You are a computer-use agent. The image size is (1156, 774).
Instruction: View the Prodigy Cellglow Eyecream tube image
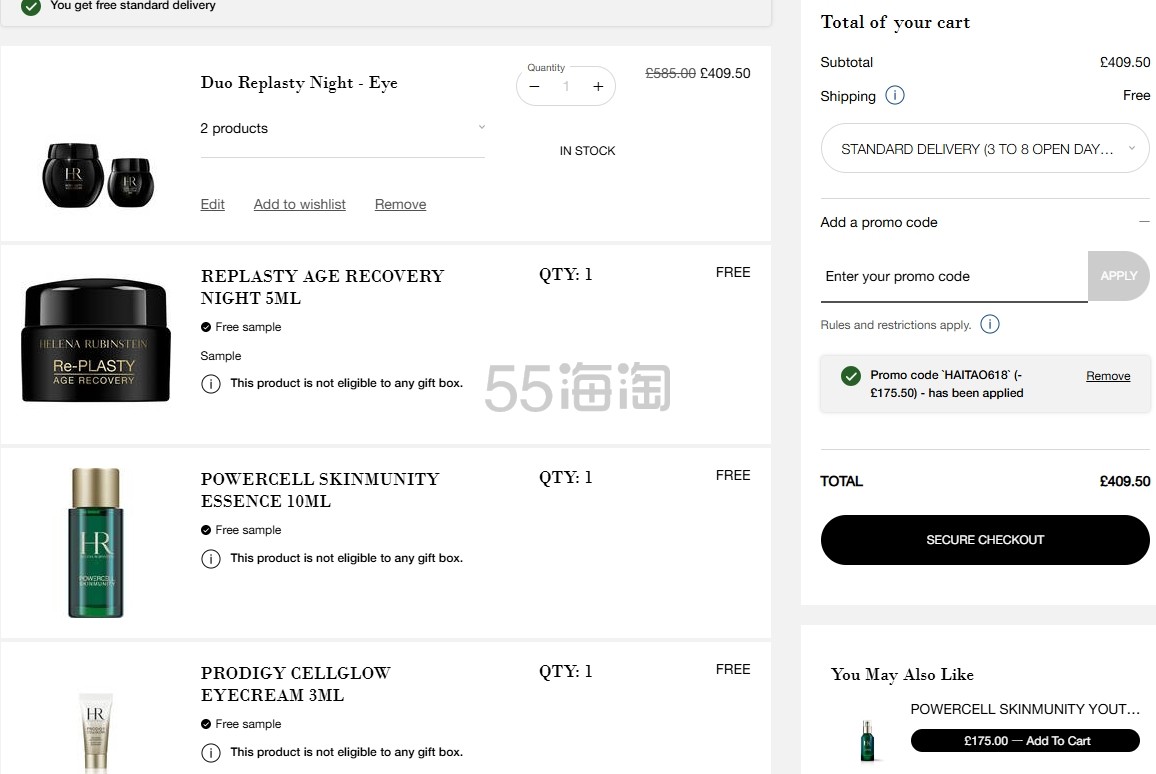96,732
